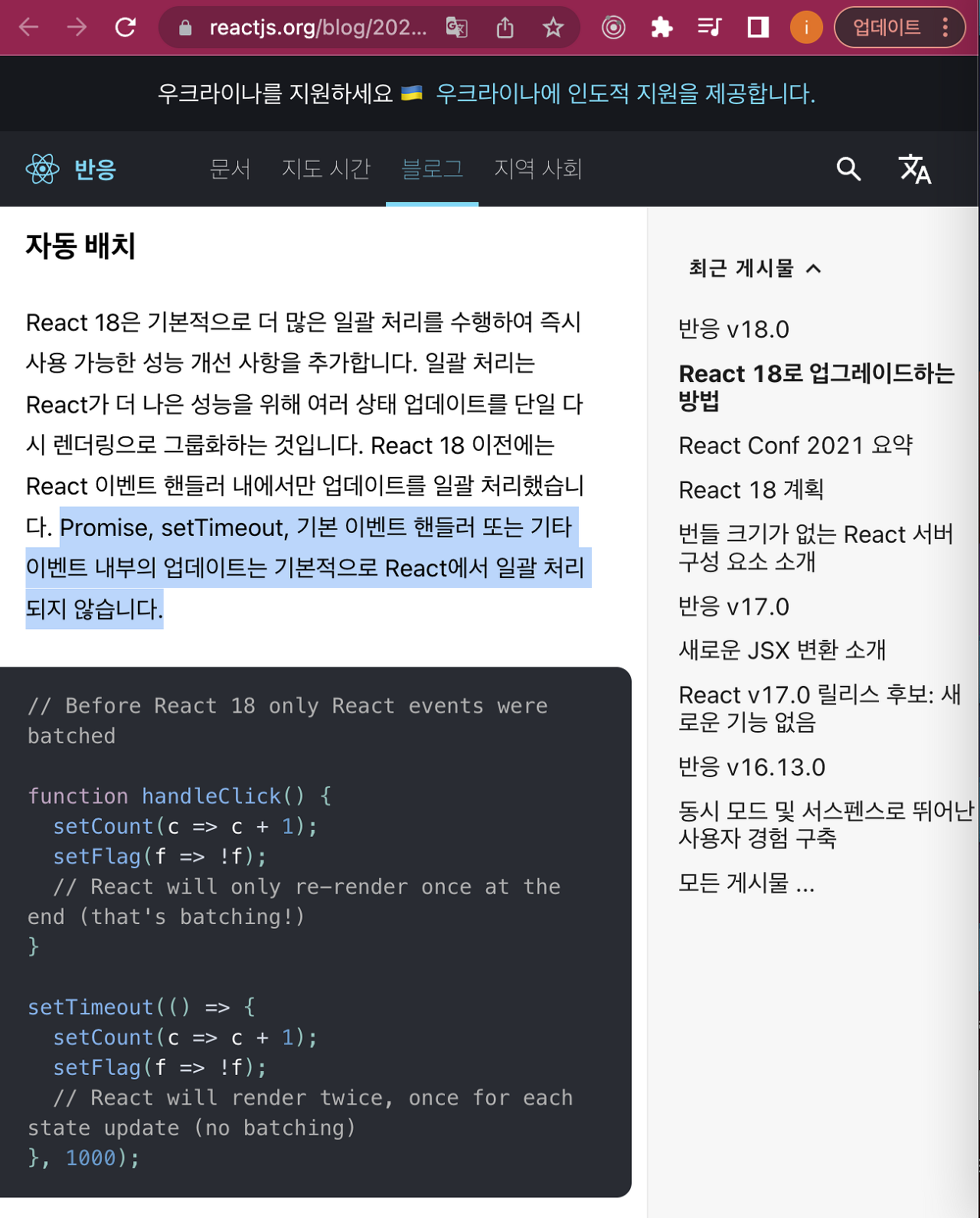Viewport: 980px width, 1218px height.
Task: Collapse the 최근 게시물 section chevron
Action: pyautogui.click(x=813, y=269)
